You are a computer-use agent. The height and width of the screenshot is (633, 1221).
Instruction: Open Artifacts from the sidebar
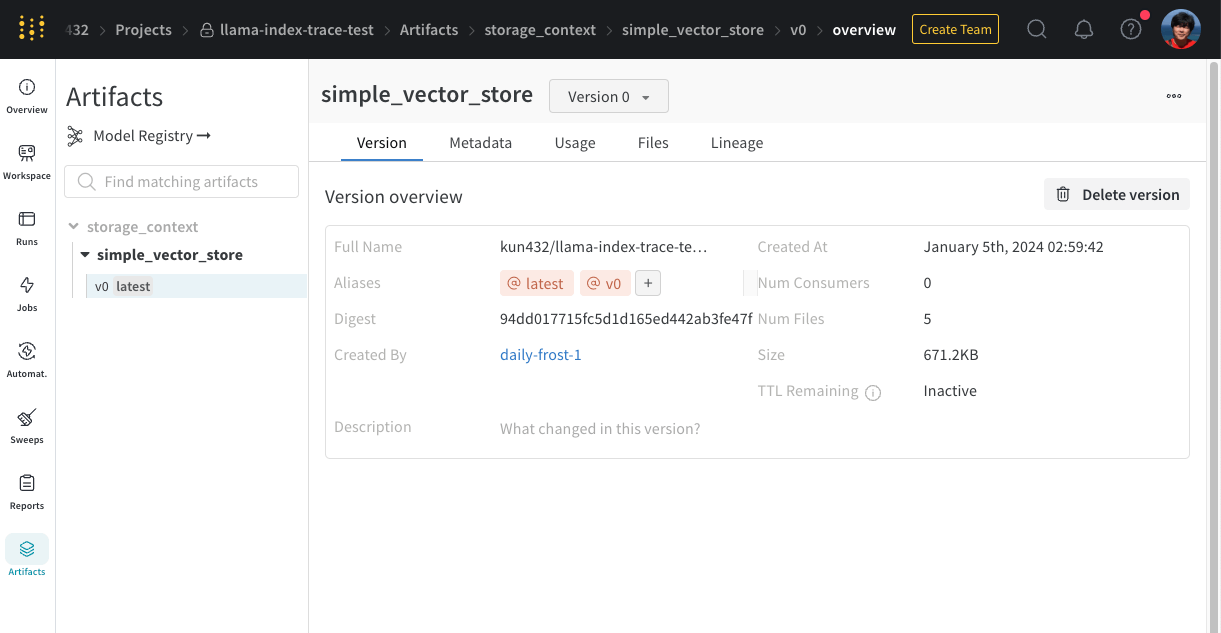pos(27,558)
